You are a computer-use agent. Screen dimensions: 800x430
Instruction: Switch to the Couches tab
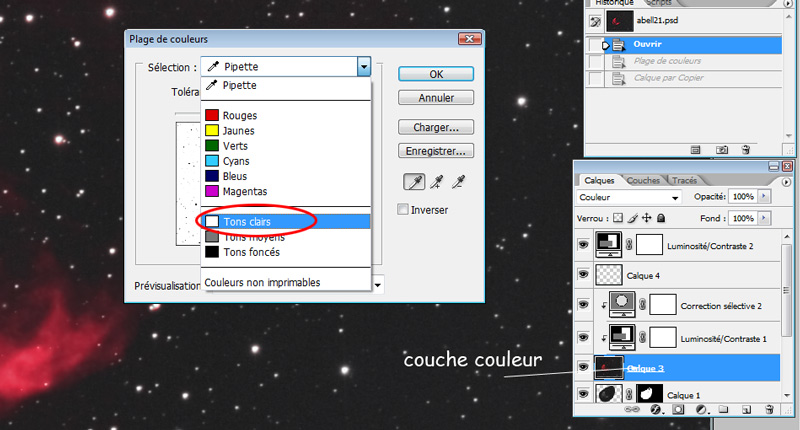(x=643, y=181)
